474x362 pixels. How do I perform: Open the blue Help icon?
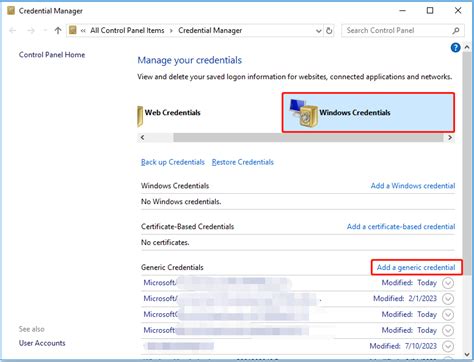[455, 48]
